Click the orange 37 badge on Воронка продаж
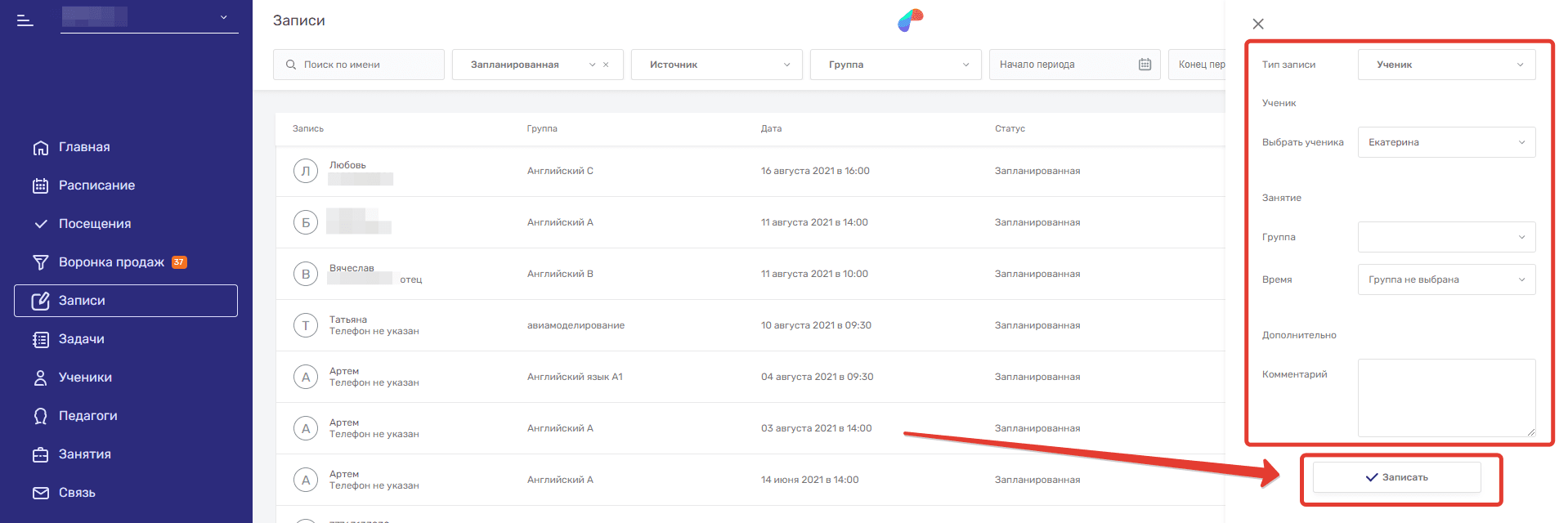1568x523 pixels. pyautogui.click(x=179, y=262)
